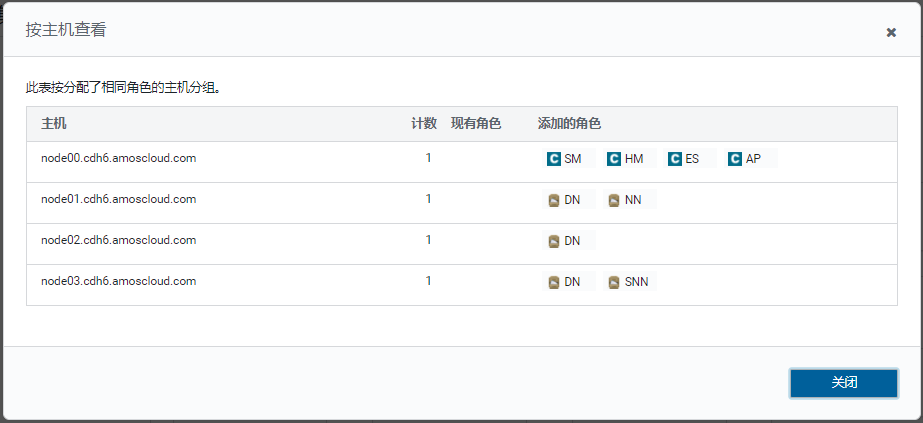
Task: Click the 现有角色 column header
Action: pyautogui.click(x=476, y=124)
